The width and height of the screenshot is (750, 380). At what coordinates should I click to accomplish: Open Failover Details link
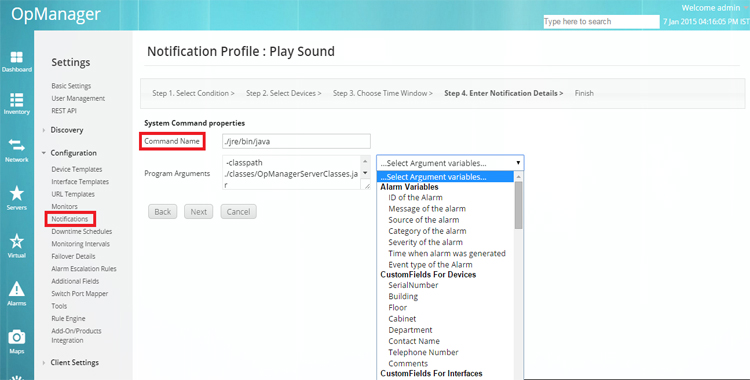click(x=73, y=257)
